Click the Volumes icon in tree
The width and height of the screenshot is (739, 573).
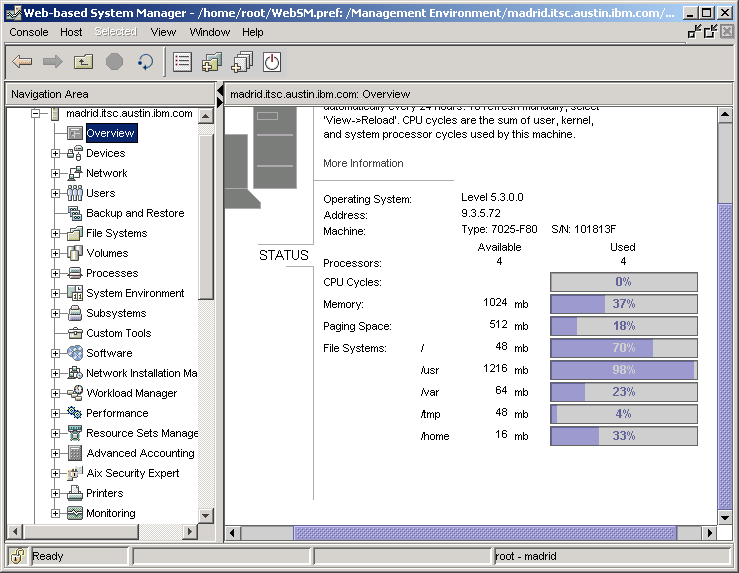click(75, 253)
